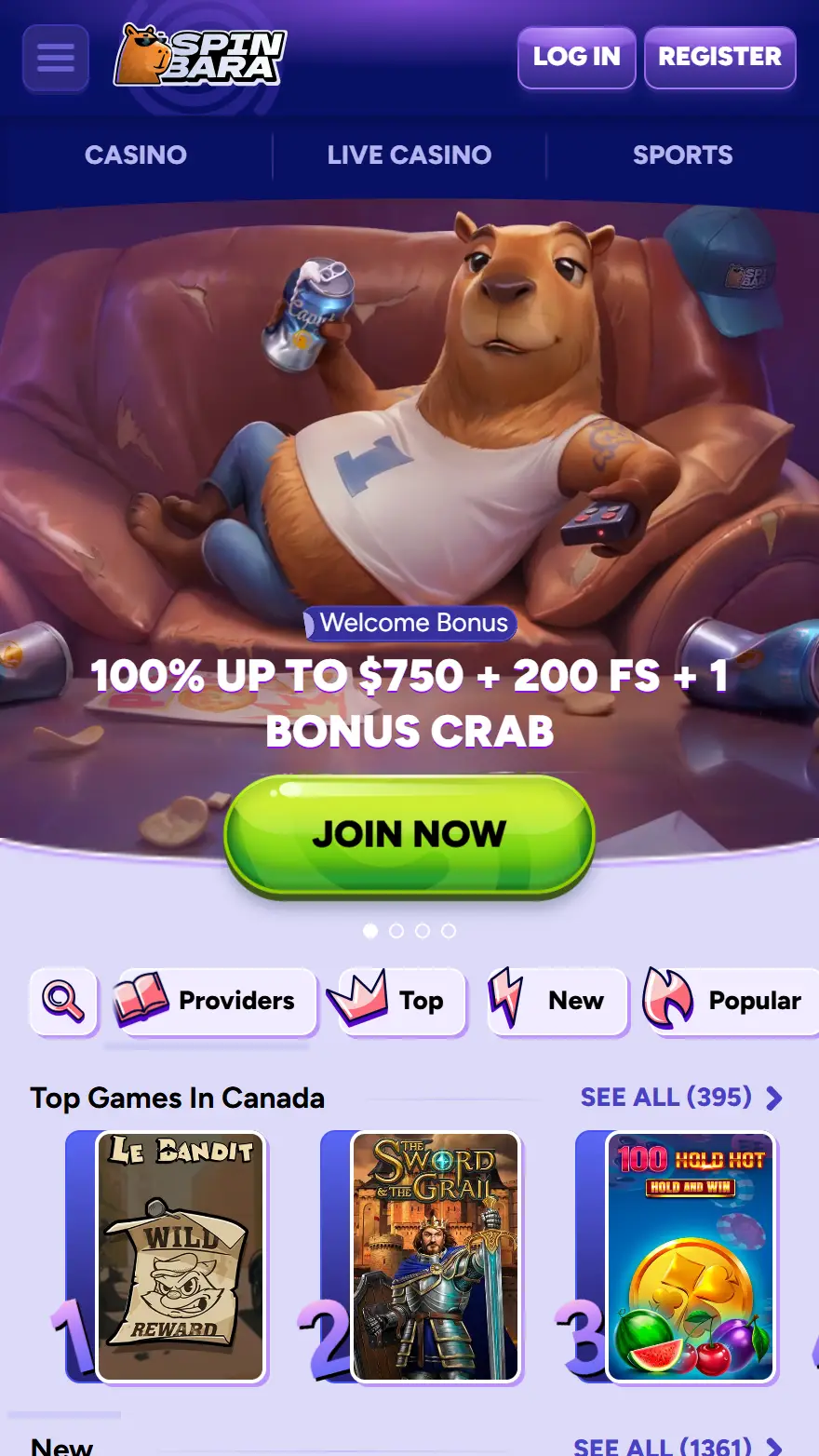The image size is (819, 1456).
Task: Open the magnifying glass search icon
Action: point(63,1002)
